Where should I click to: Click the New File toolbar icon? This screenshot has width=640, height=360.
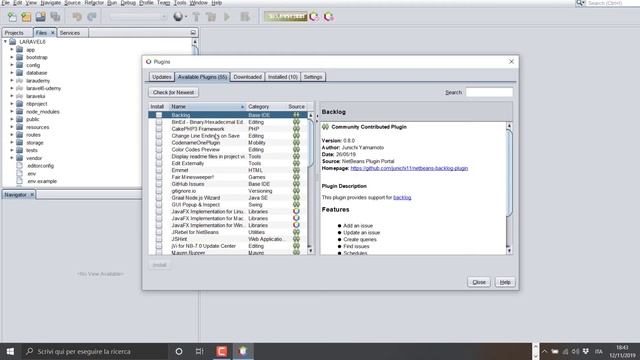[12, 17]
